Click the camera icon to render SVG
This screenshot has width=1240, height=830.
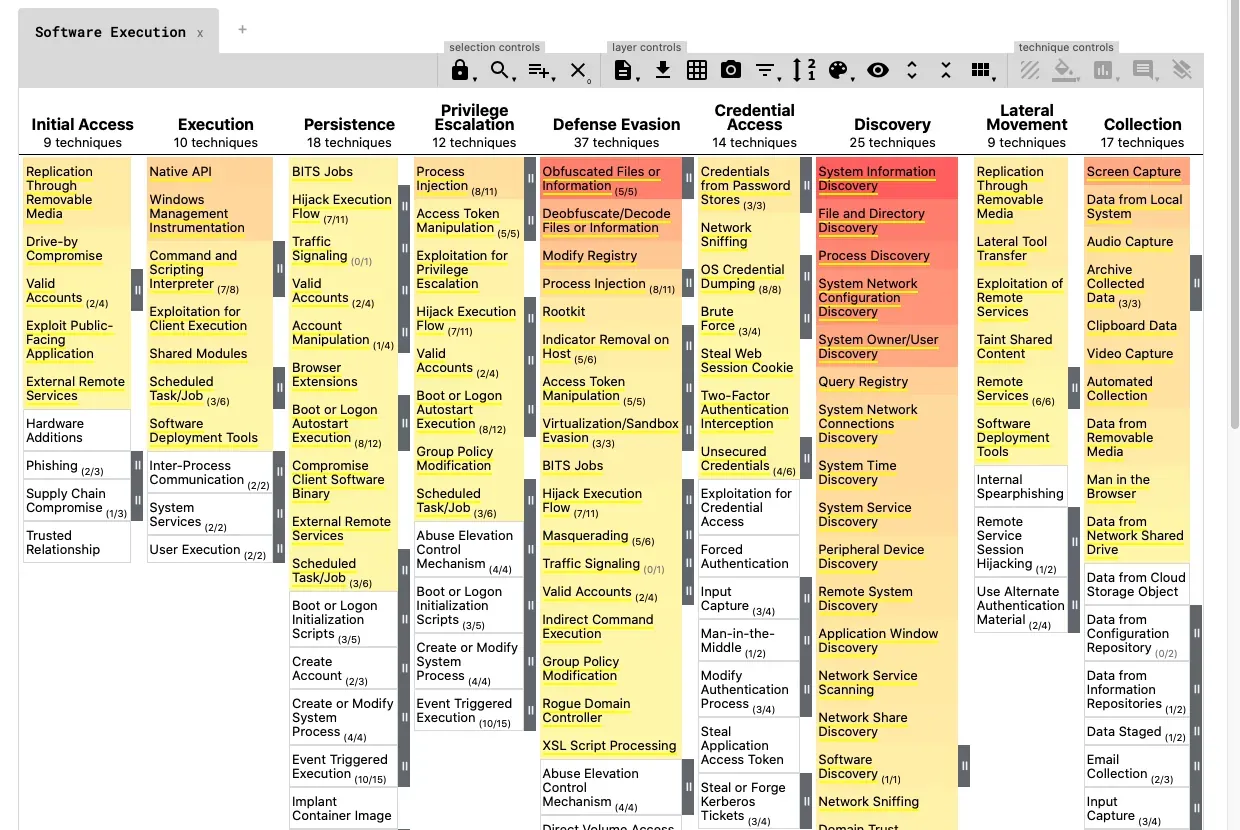pos(731,70)
